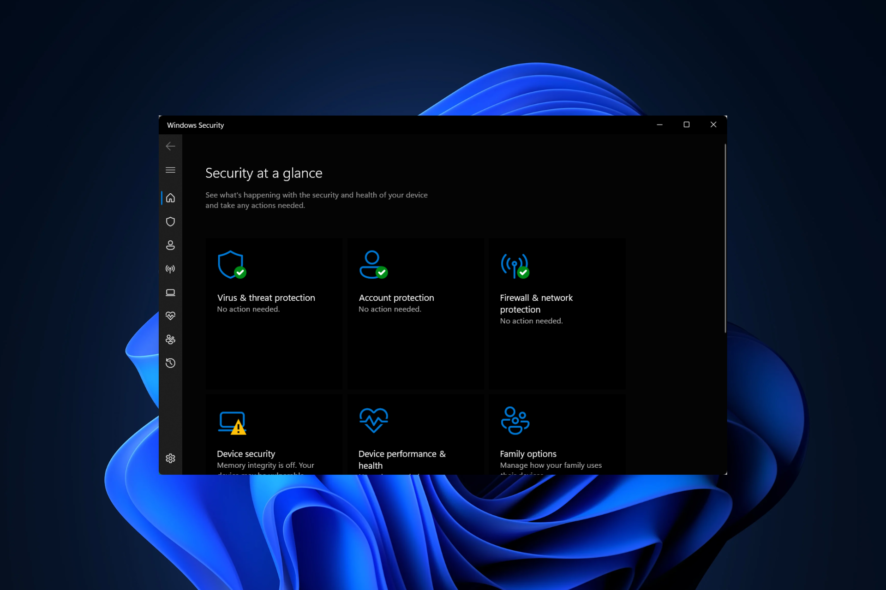Viewport: 886px width, 590px height.
Task: Select Firewall & network protection sidebar icon
Action: [x=170, y=269]
